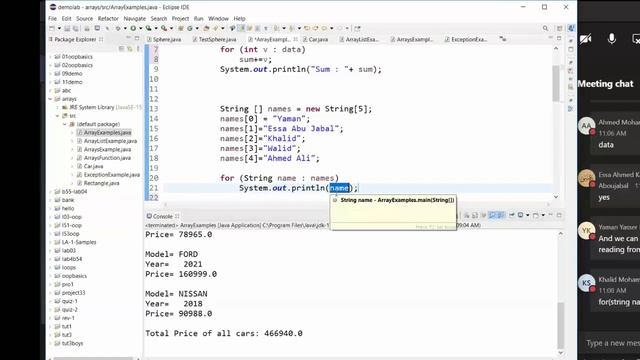Open ArrayListExample.java in Package Explorer

coord(110,141)
